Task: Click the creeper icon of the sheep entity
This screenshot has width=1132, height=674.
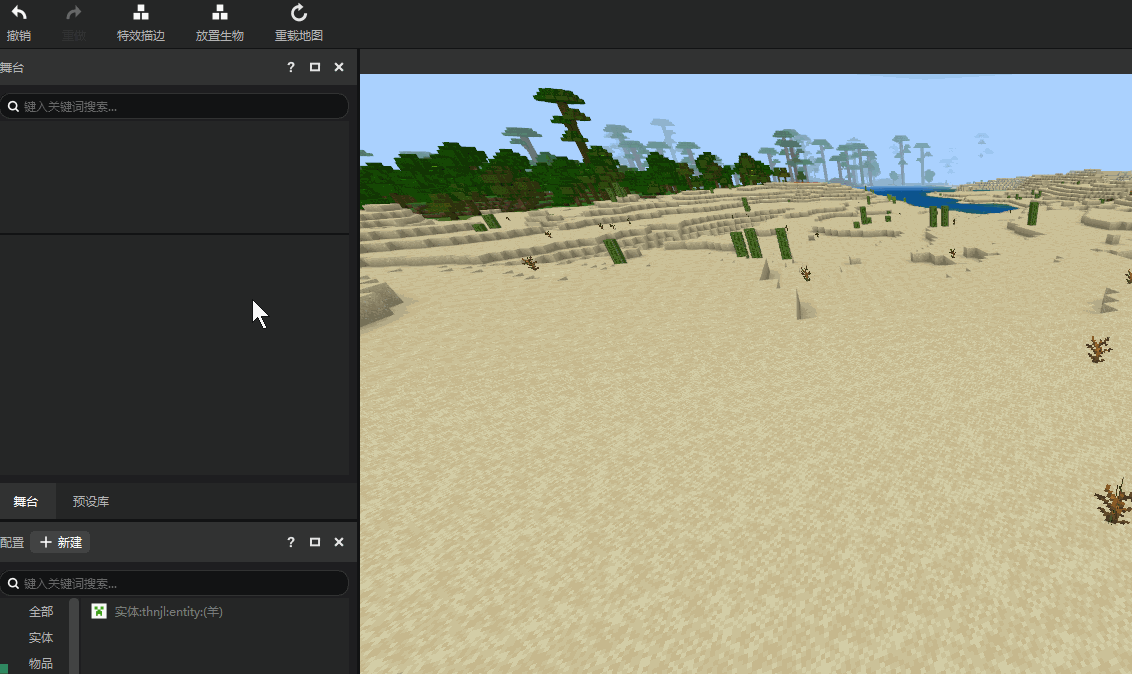Action: pyautogui.click(x=99, y=611)
